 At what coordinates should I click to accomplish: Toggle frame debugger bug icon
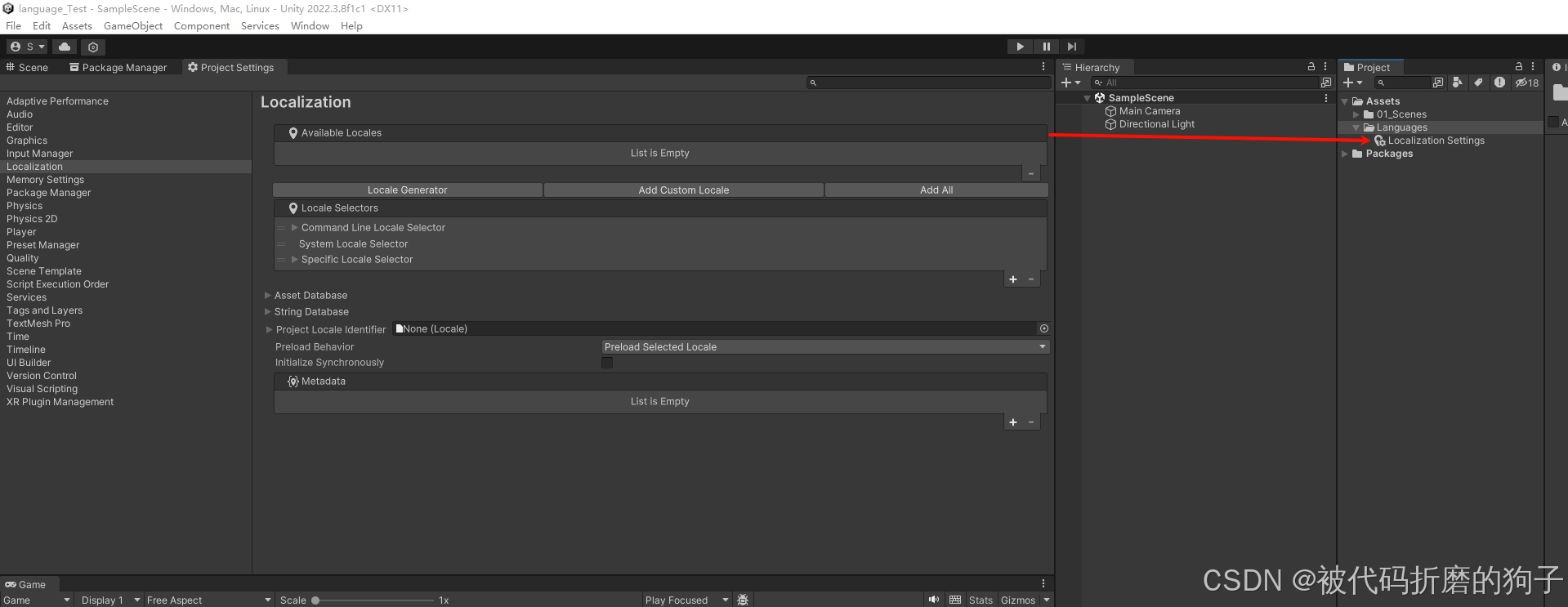pos(743,600)
